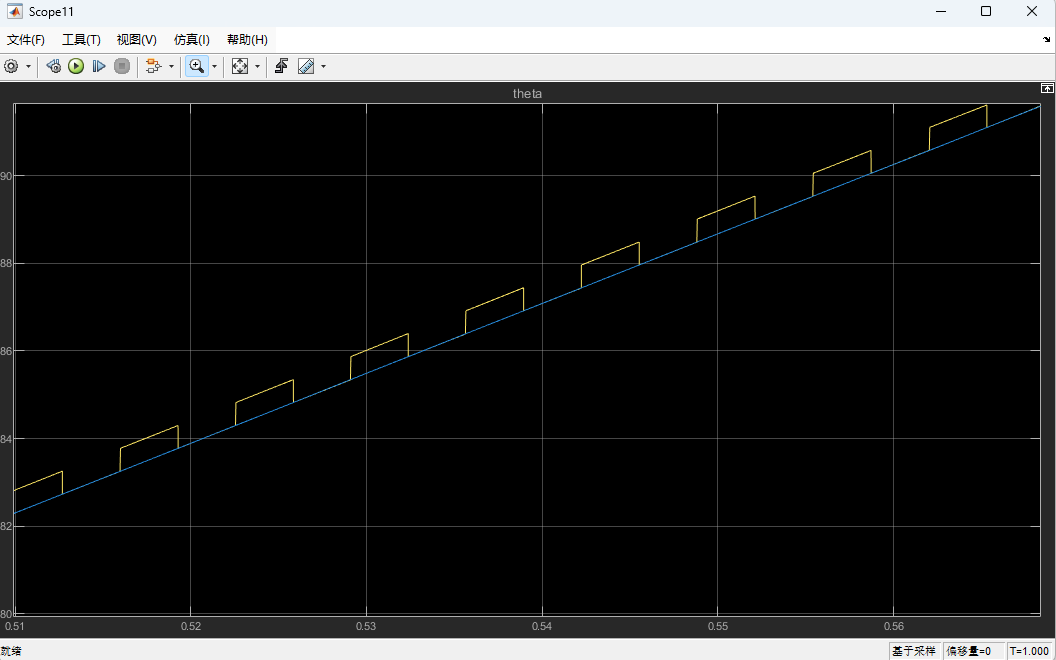Scale X and Y axes limits

pos(240,66)
